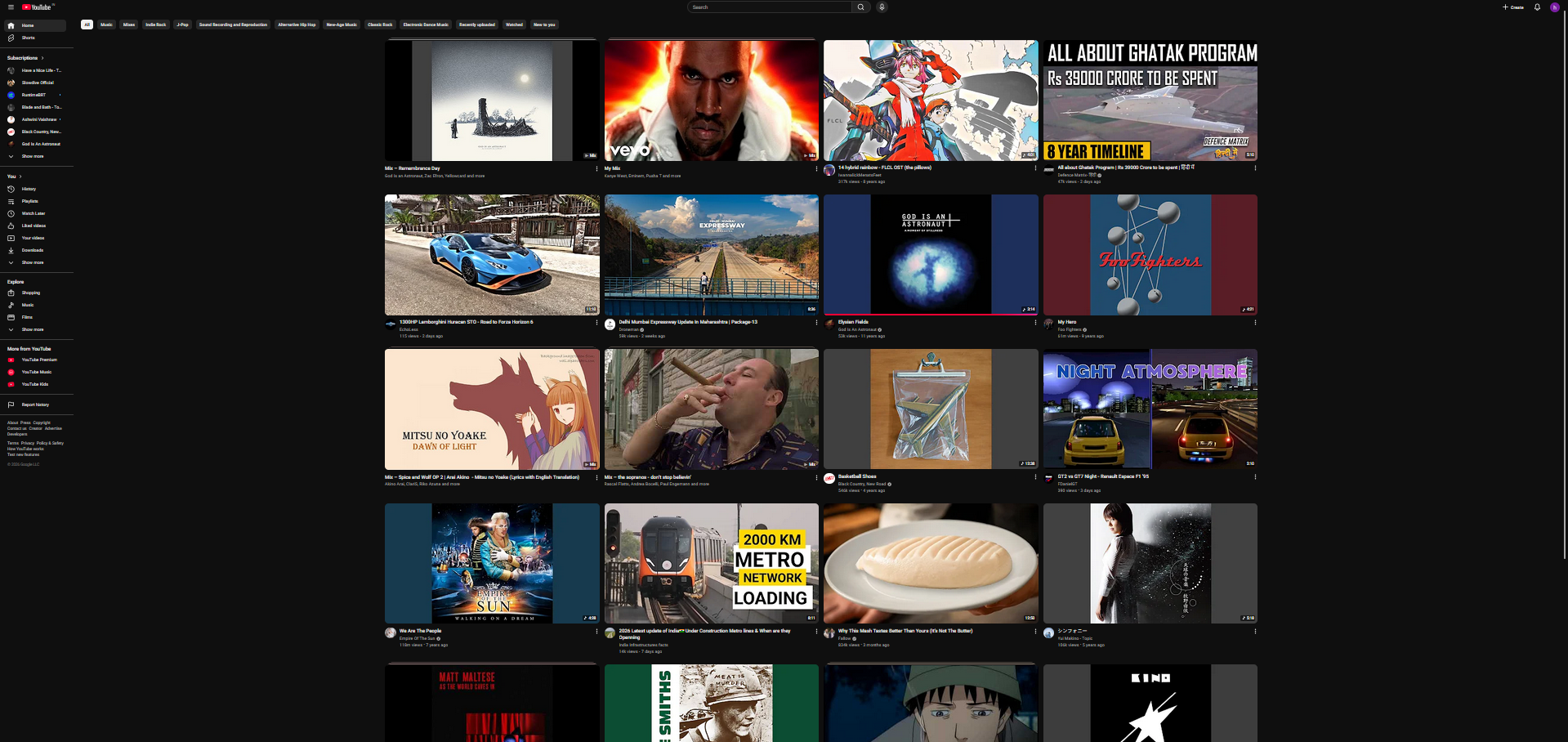Select the Indie Rock filter chip
This screenshot has width=1568, height=742.
click(155, 25)
